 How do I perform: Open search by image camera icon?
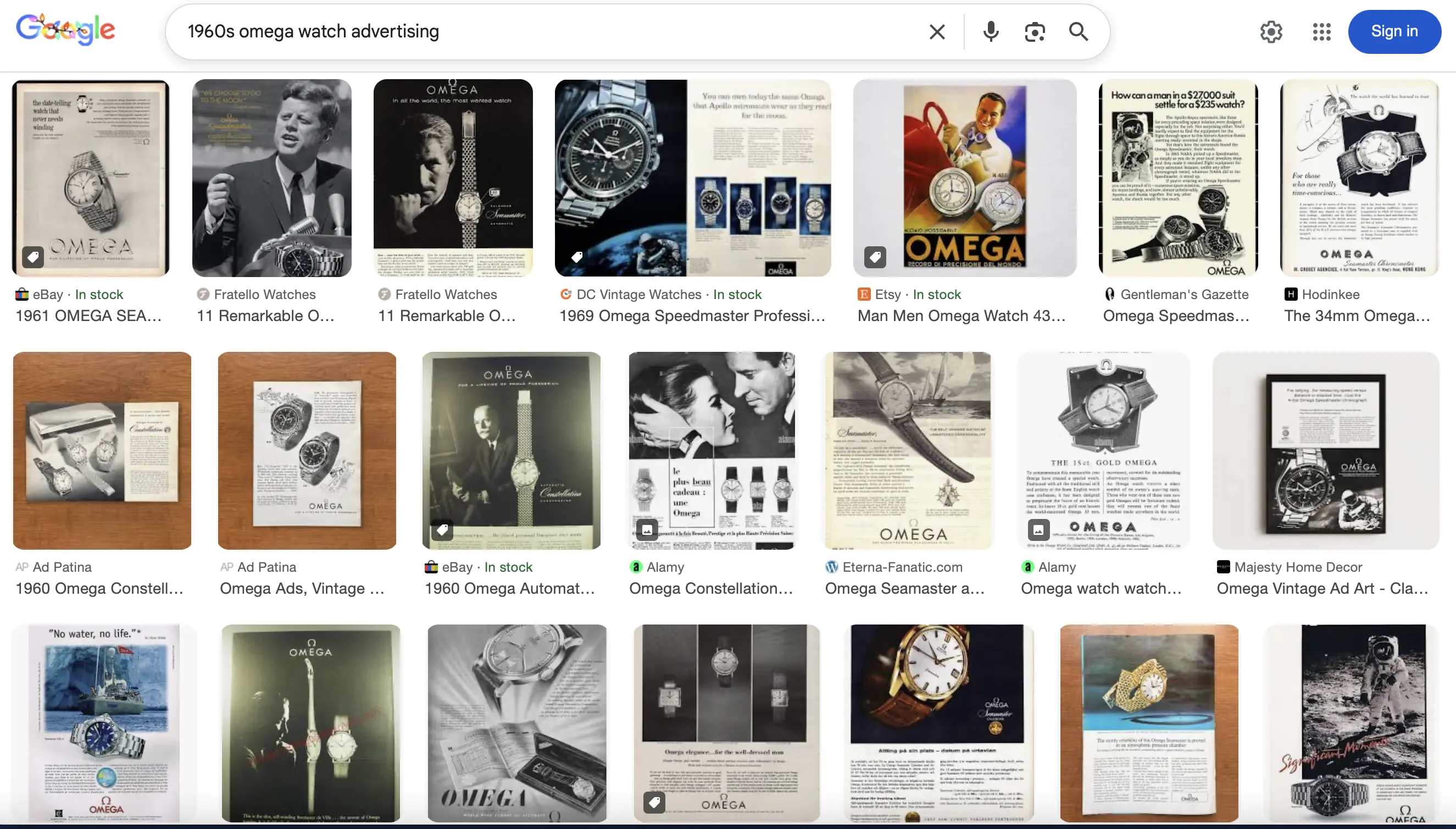click(x=1035, y=32)
